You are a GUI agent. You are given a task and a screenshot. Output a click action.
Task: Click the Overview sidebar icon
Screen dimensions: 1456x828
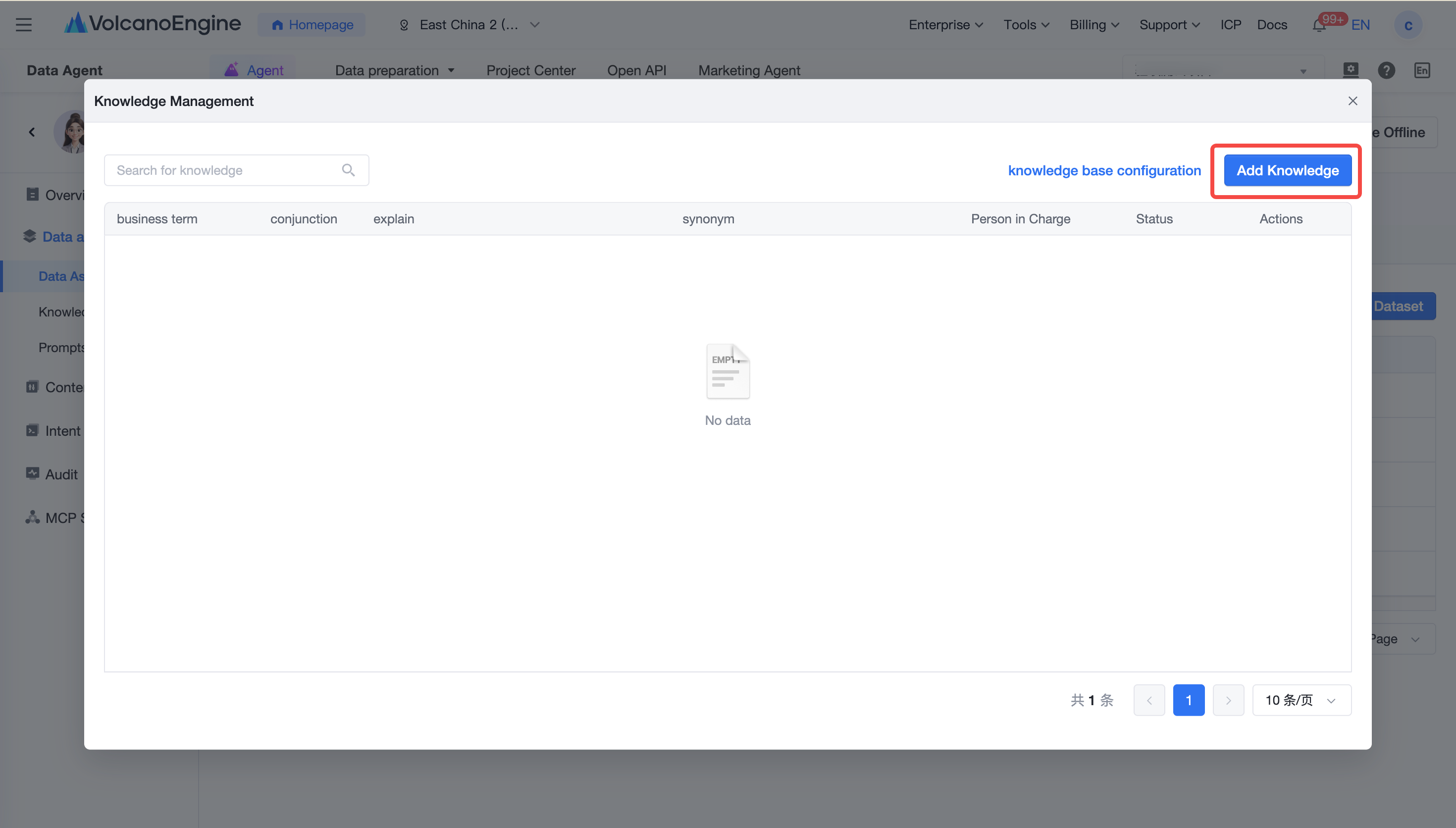click(x=32, y=195)
